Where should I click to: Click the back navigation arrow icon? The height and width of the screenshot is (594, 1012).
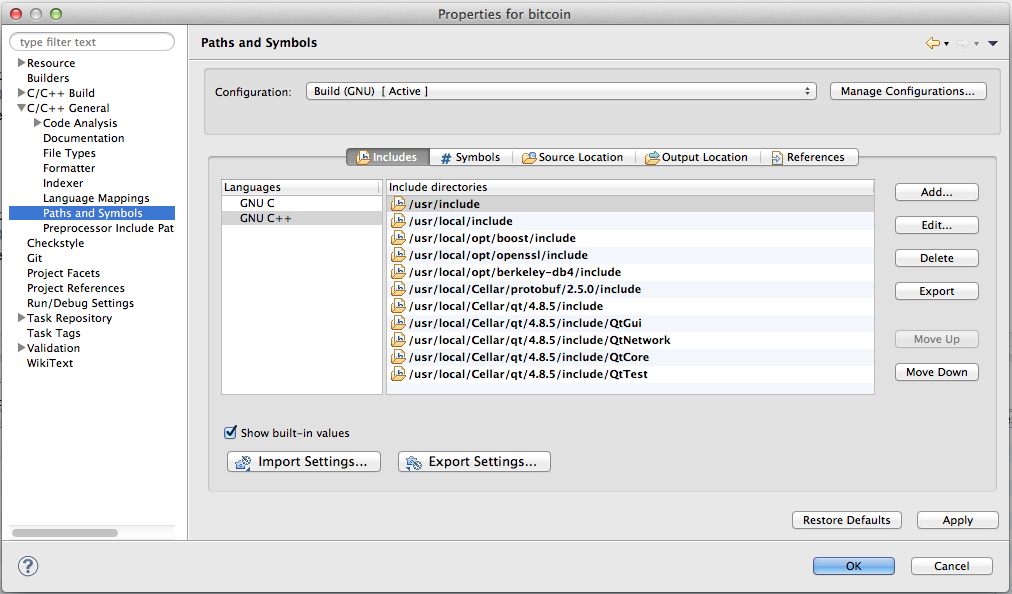[933, 43]
